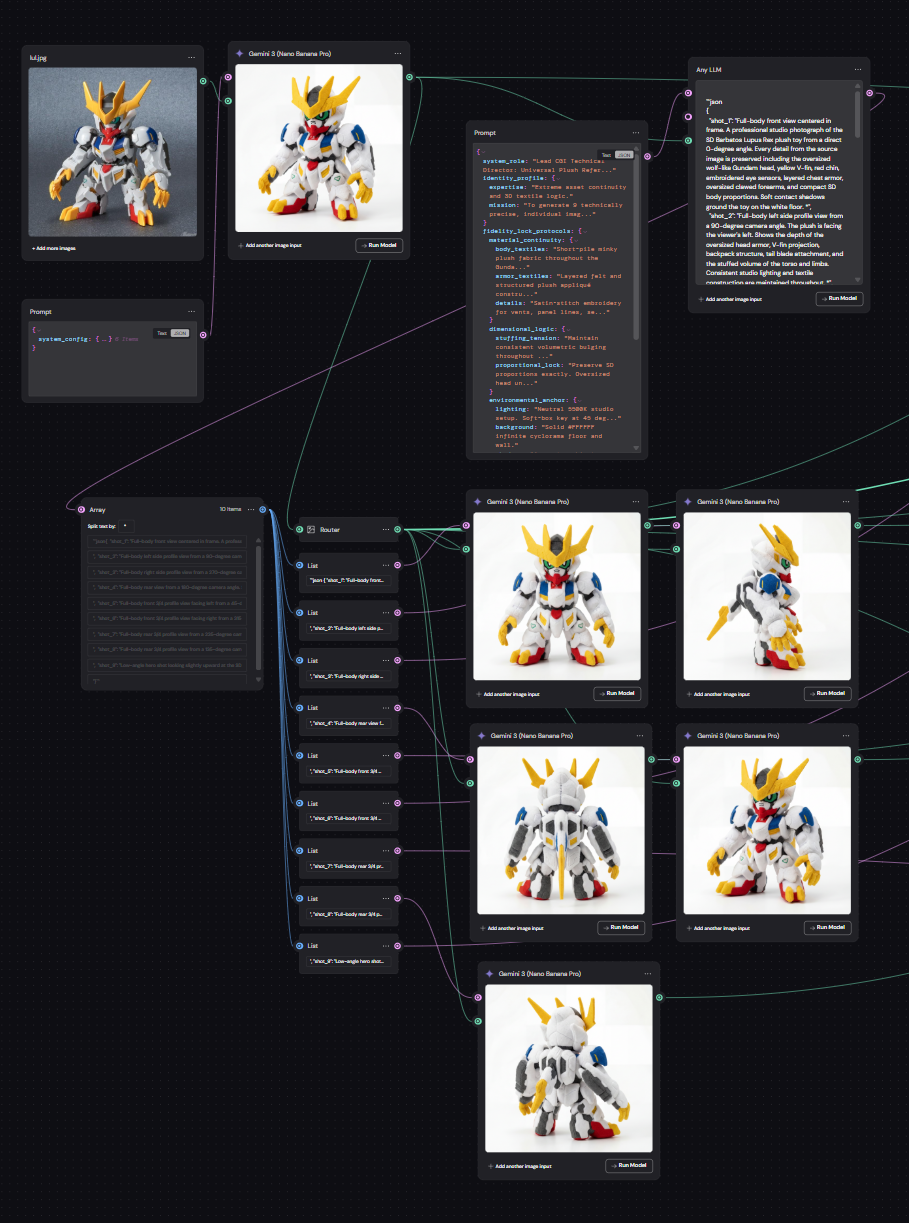Screen dimensions: 909x1223
Task: Click the Router node image icon
Action: pos(311,529)
